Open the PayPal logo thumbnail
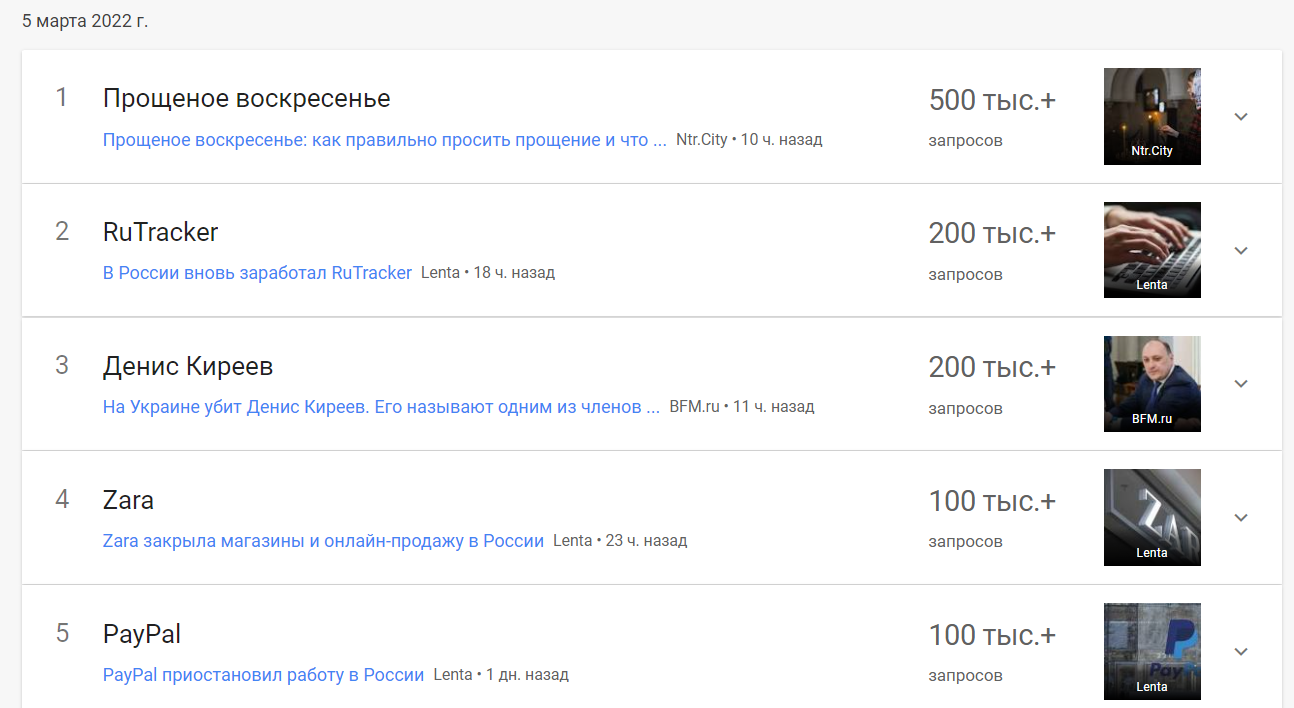1294x708 pixels. (x=1152, y=651)
